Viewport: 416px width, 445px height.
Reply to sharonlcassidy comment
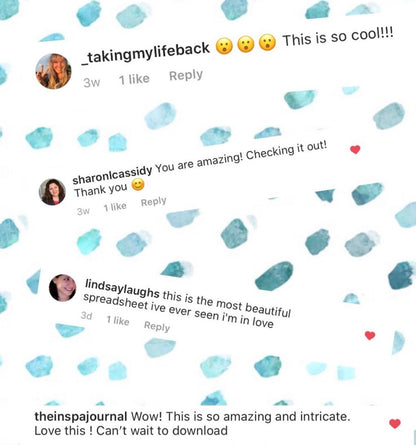click(x=153, y=202)
